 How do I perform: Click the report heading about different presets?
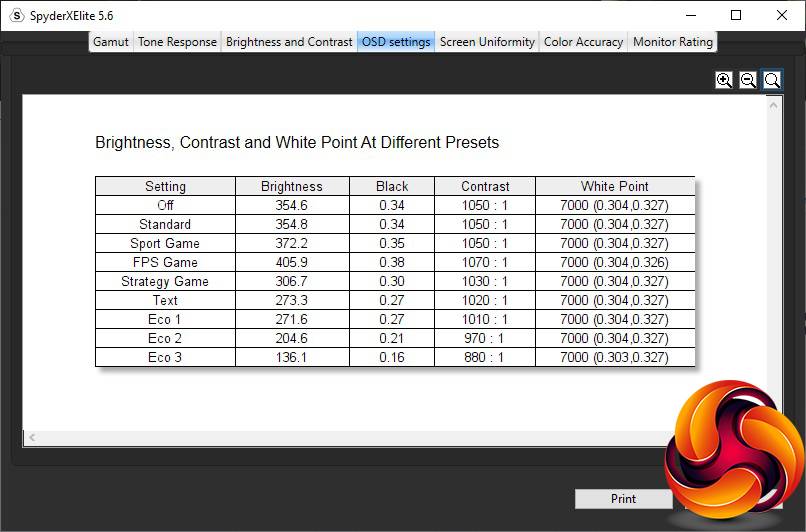(x=297, y=142)
